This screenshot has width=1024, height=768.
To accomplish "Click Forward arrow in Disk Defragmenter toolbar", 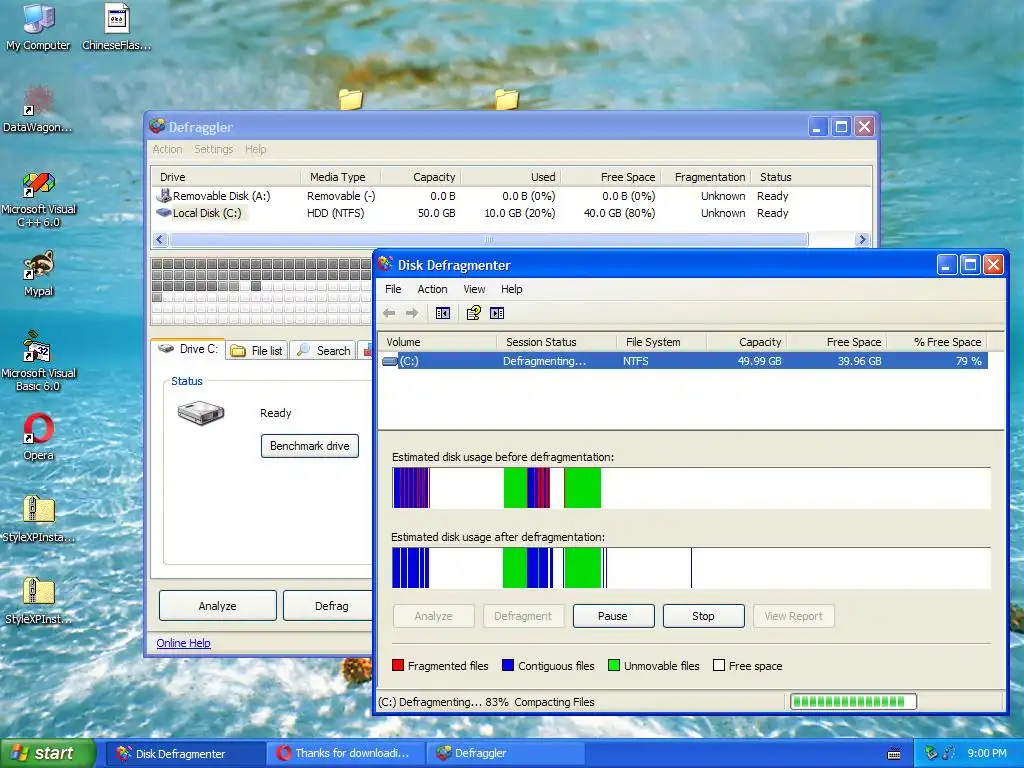I will [411, 313].
